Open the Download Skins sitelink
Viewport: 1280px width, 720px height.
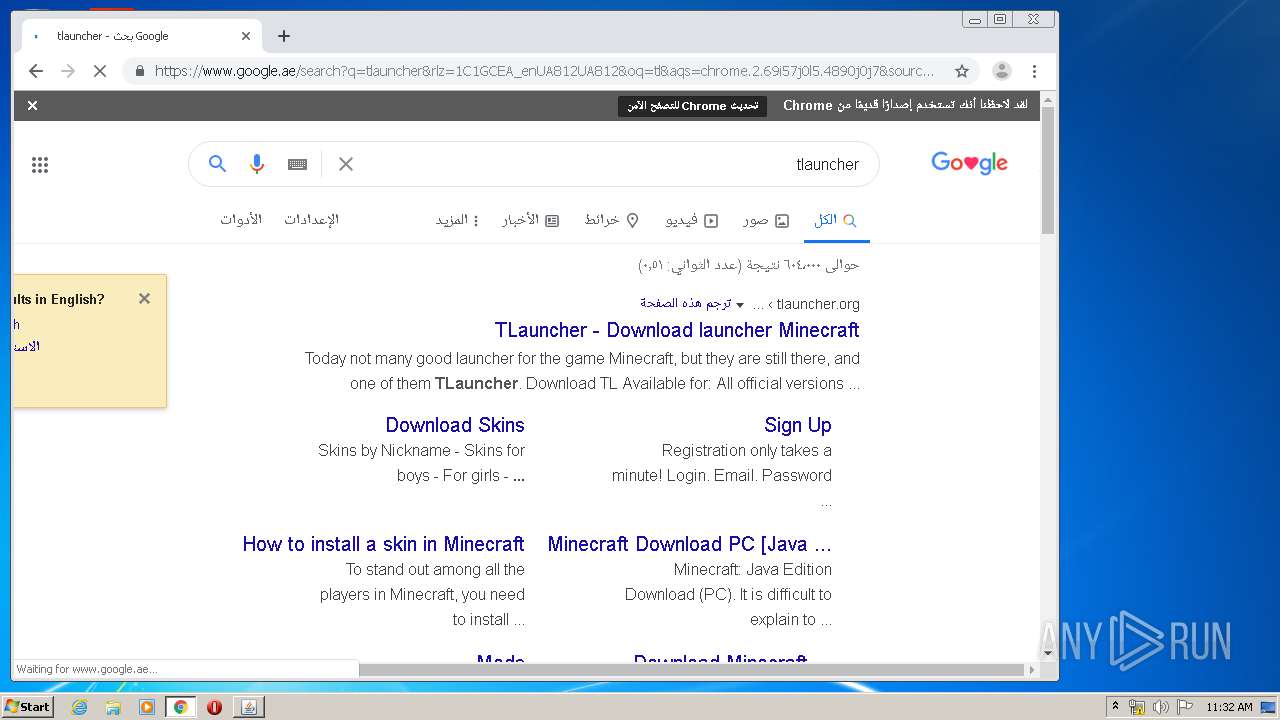[x=455, y=425]
